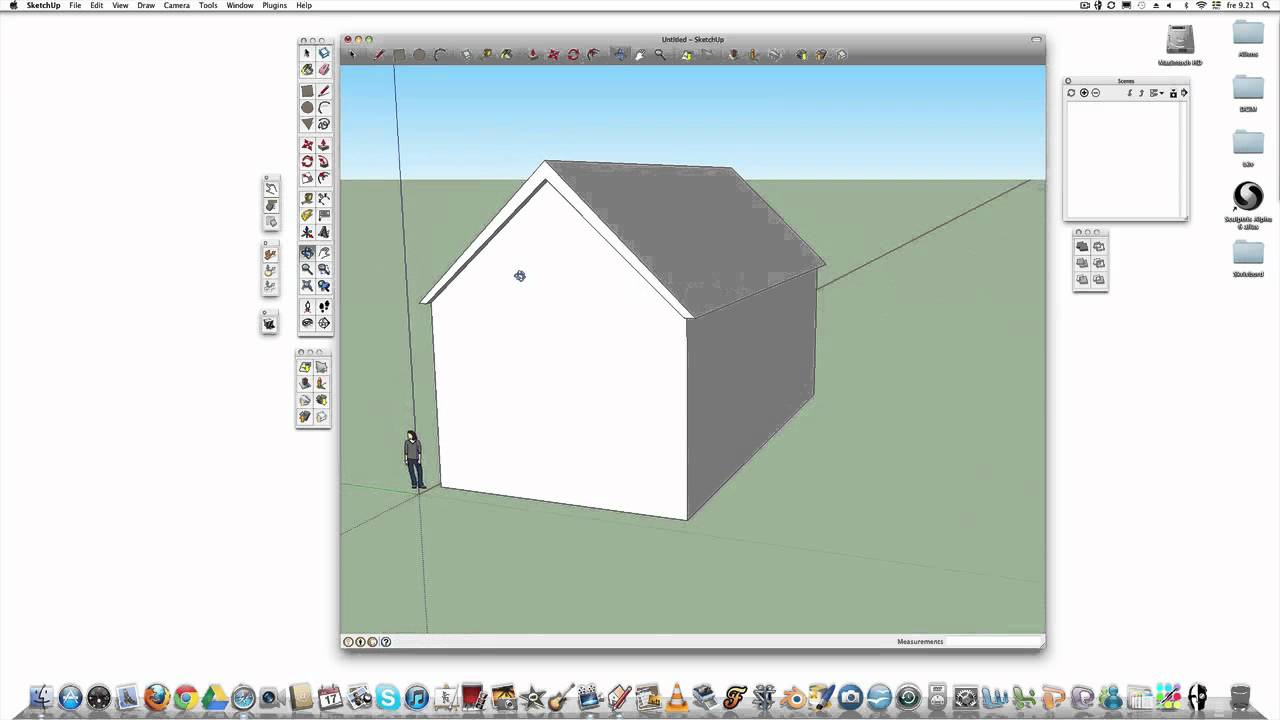The height and width of the screenshot is (720, 1280).
Task: Select the Line pencil tool in left palette
Action: (x=323, y=91)
